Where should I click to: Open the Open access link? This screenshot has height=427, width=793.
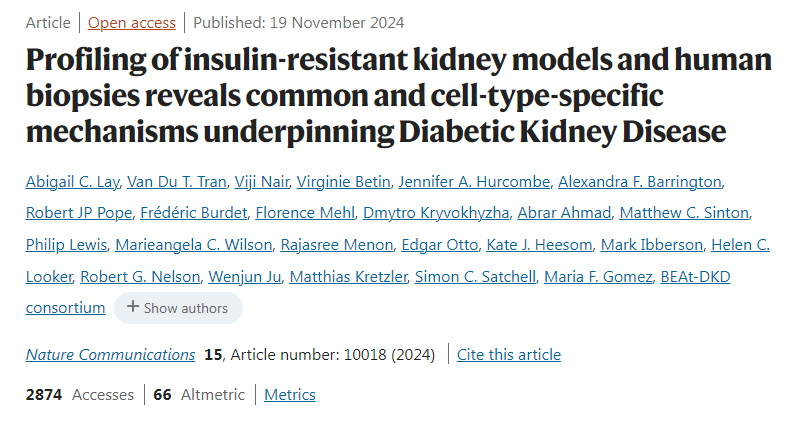(x=132, y=21)
